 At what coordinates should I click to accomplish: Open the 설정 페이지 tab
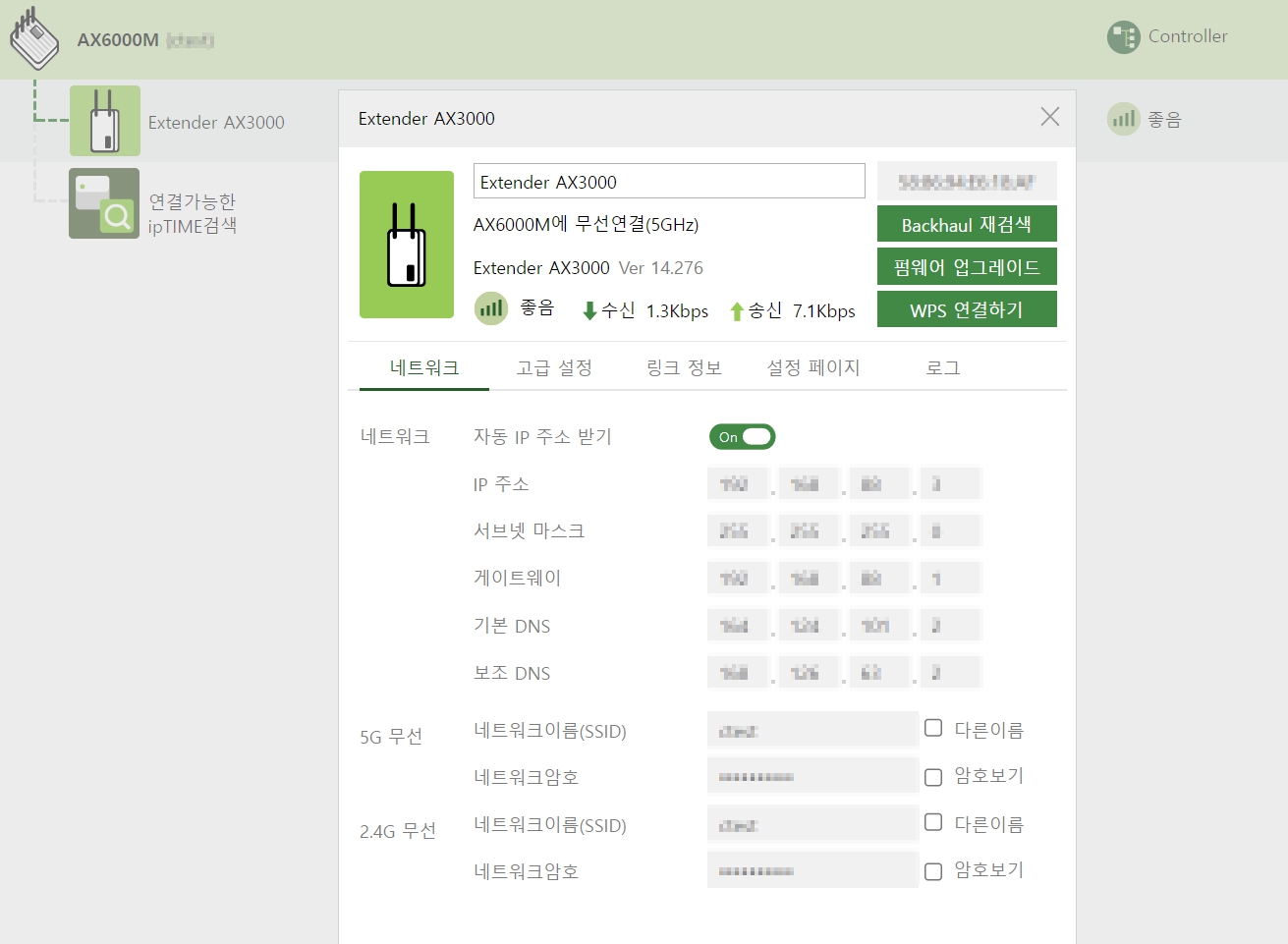pyautogui.click(x=813, y=368)
